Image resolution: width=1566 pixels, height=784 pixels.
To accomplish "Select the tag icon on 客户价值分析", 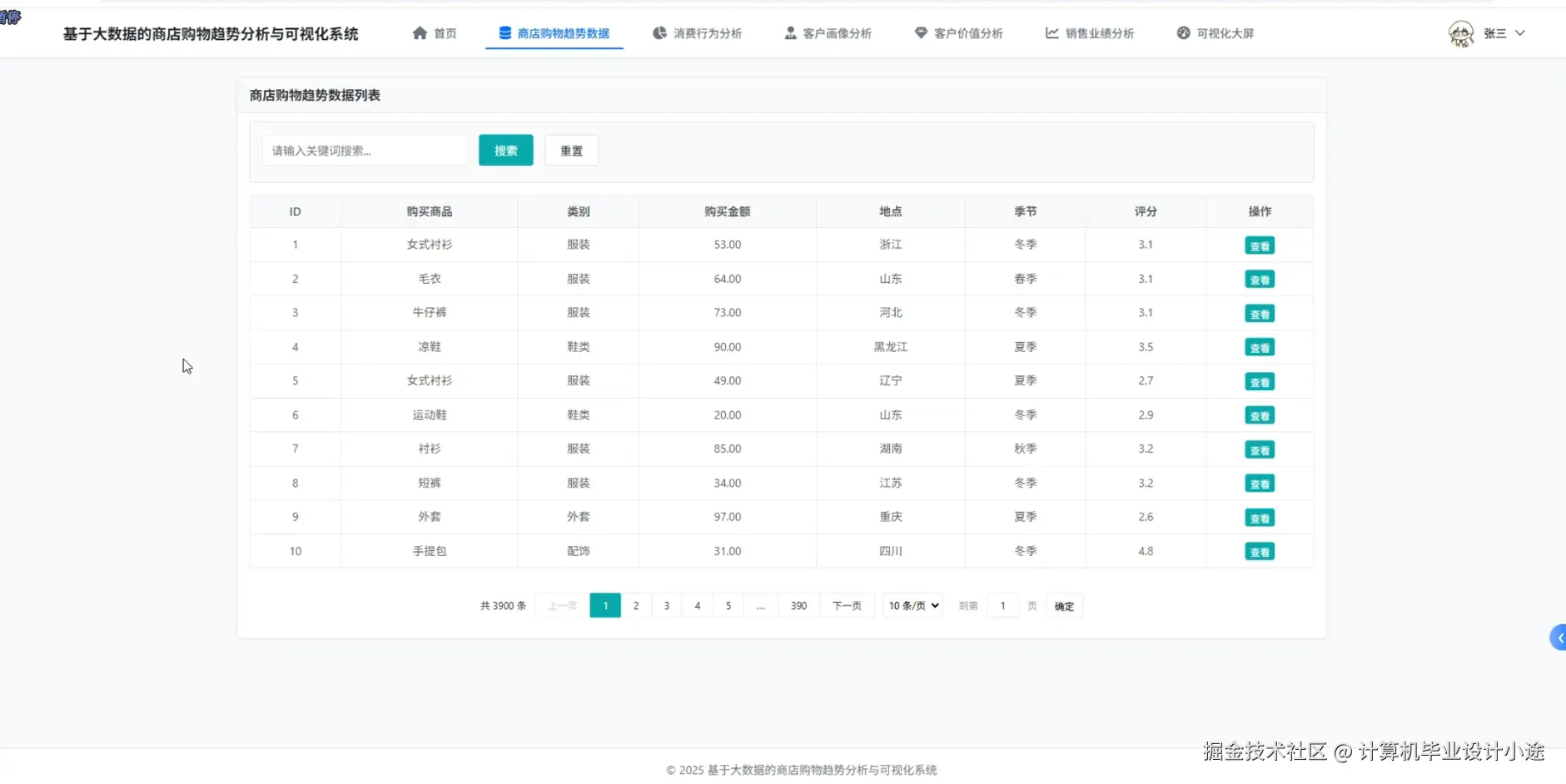I will 921,33.
